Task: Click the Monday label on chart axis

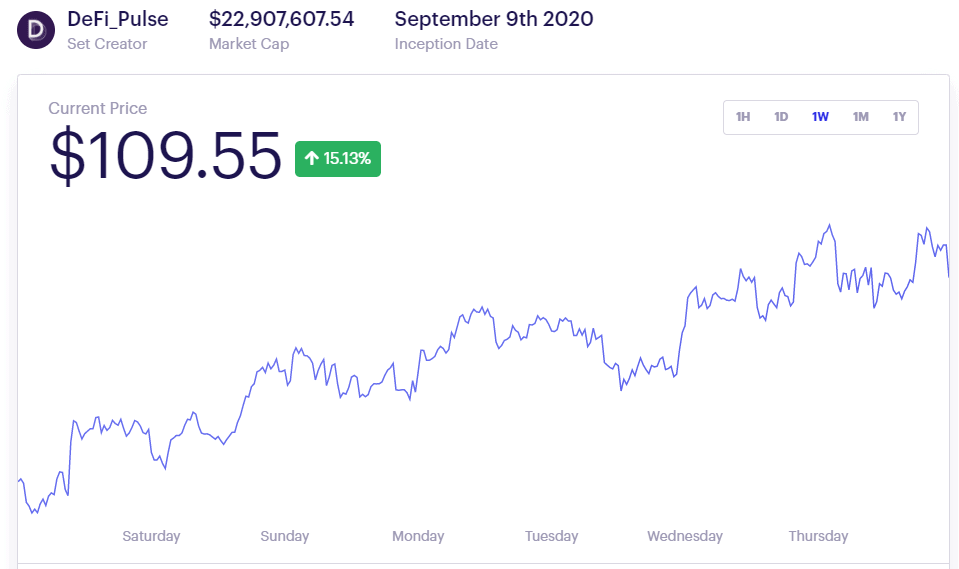Action: tap(418, 536)
